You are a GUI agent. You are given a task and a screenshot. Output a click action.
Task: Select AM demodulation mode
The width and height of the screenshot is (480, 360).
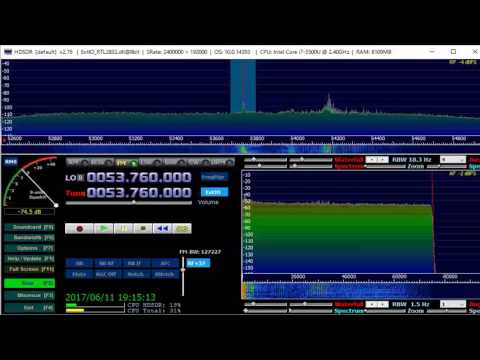click(77, 163)
